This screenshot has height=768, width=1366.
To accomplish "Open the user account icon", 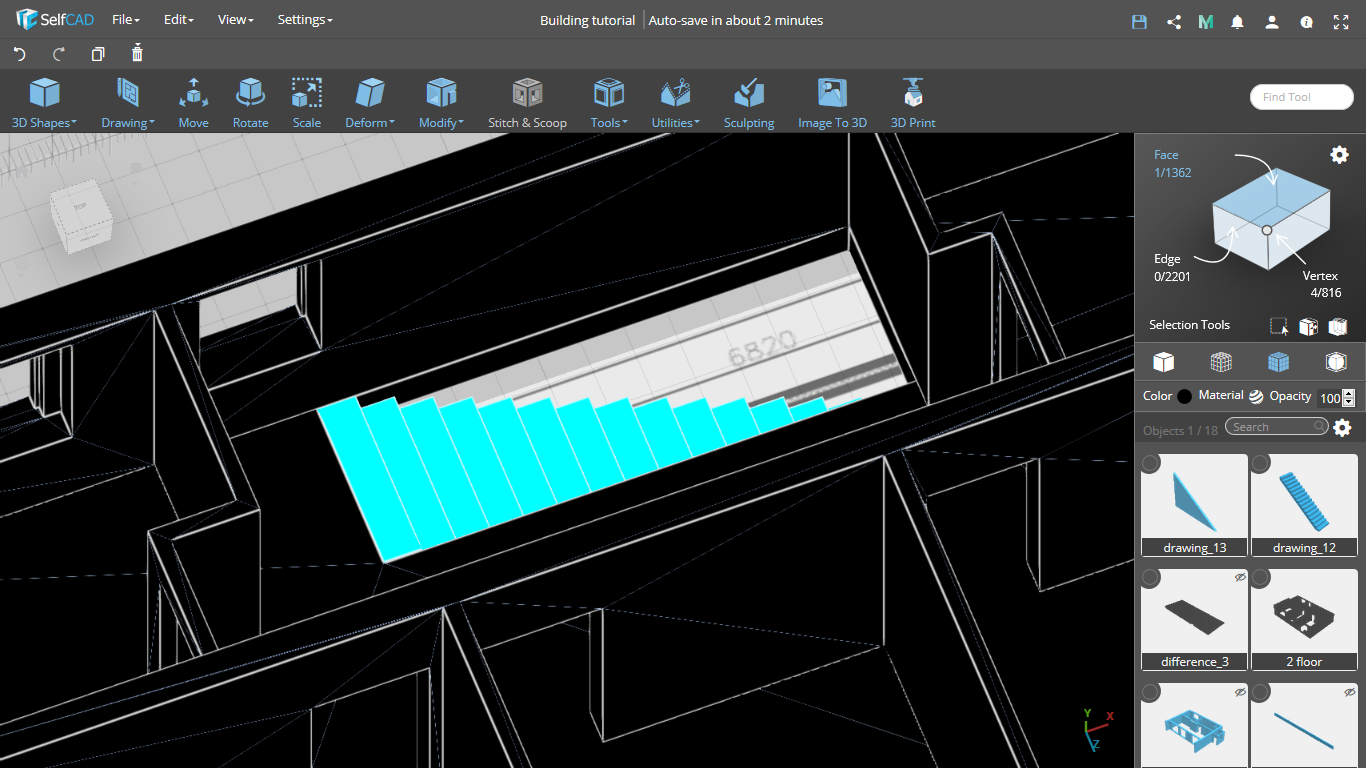I will click(x=1271, y=21).
